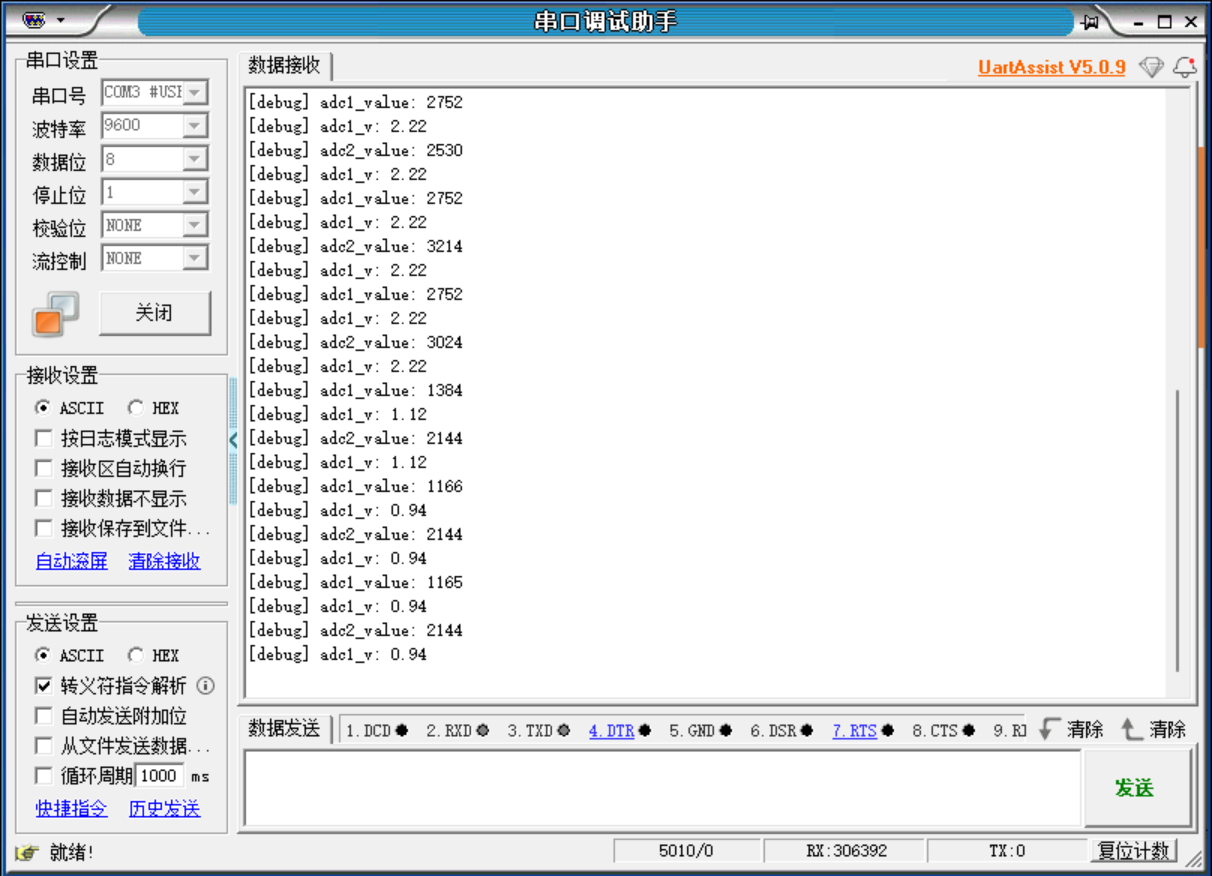Click the left clear arrow icon in send bar

click(1048, 729)
